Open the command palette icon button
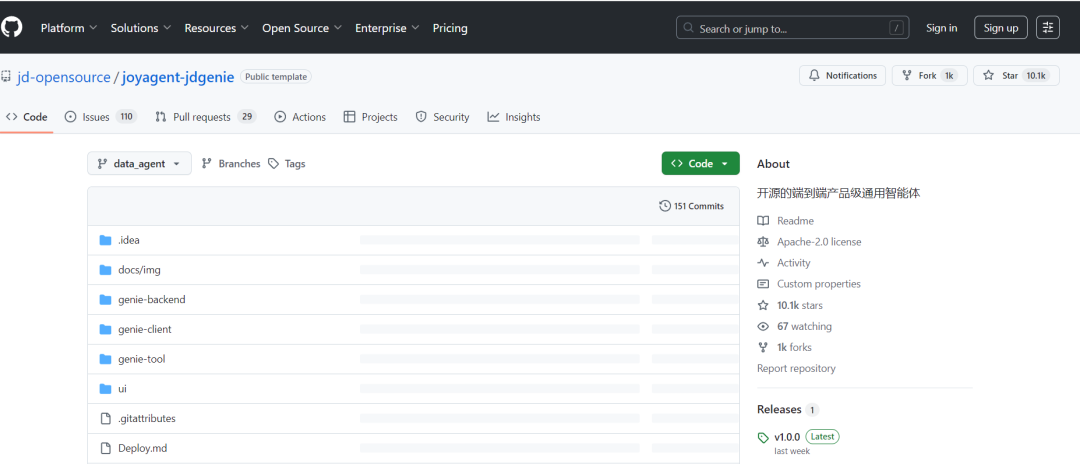The image size is (1080, 464). 1048,28
